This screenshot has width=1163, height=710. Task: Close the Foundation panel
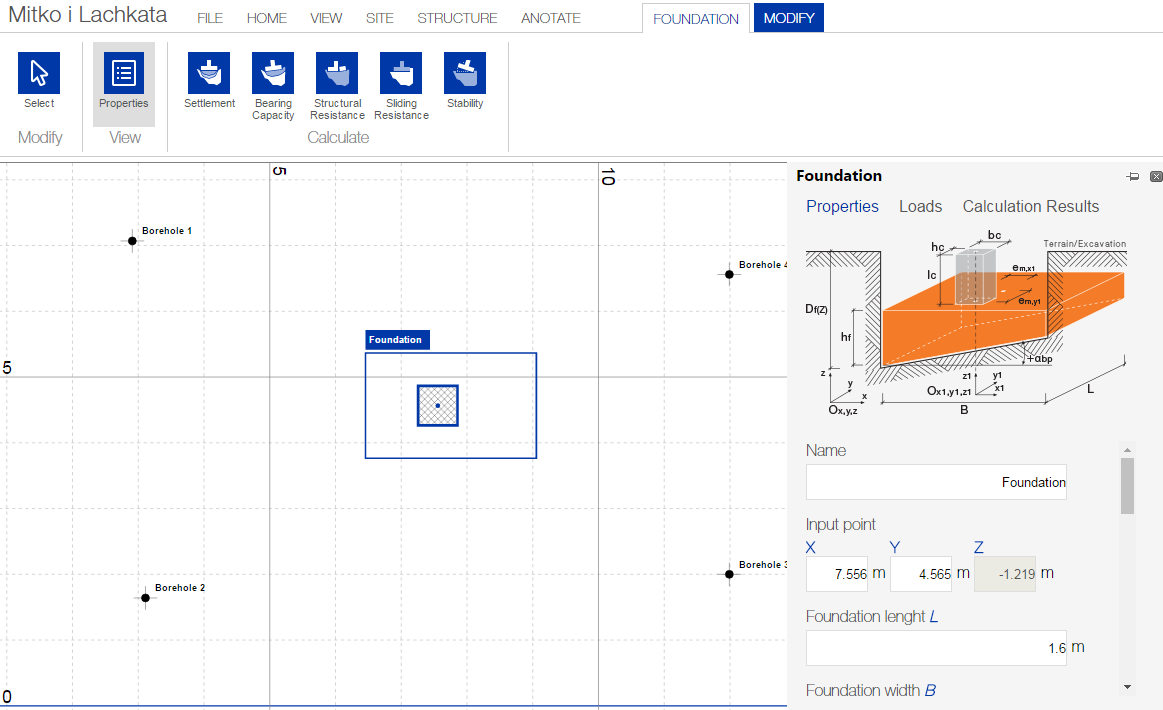click(1156, 176)
